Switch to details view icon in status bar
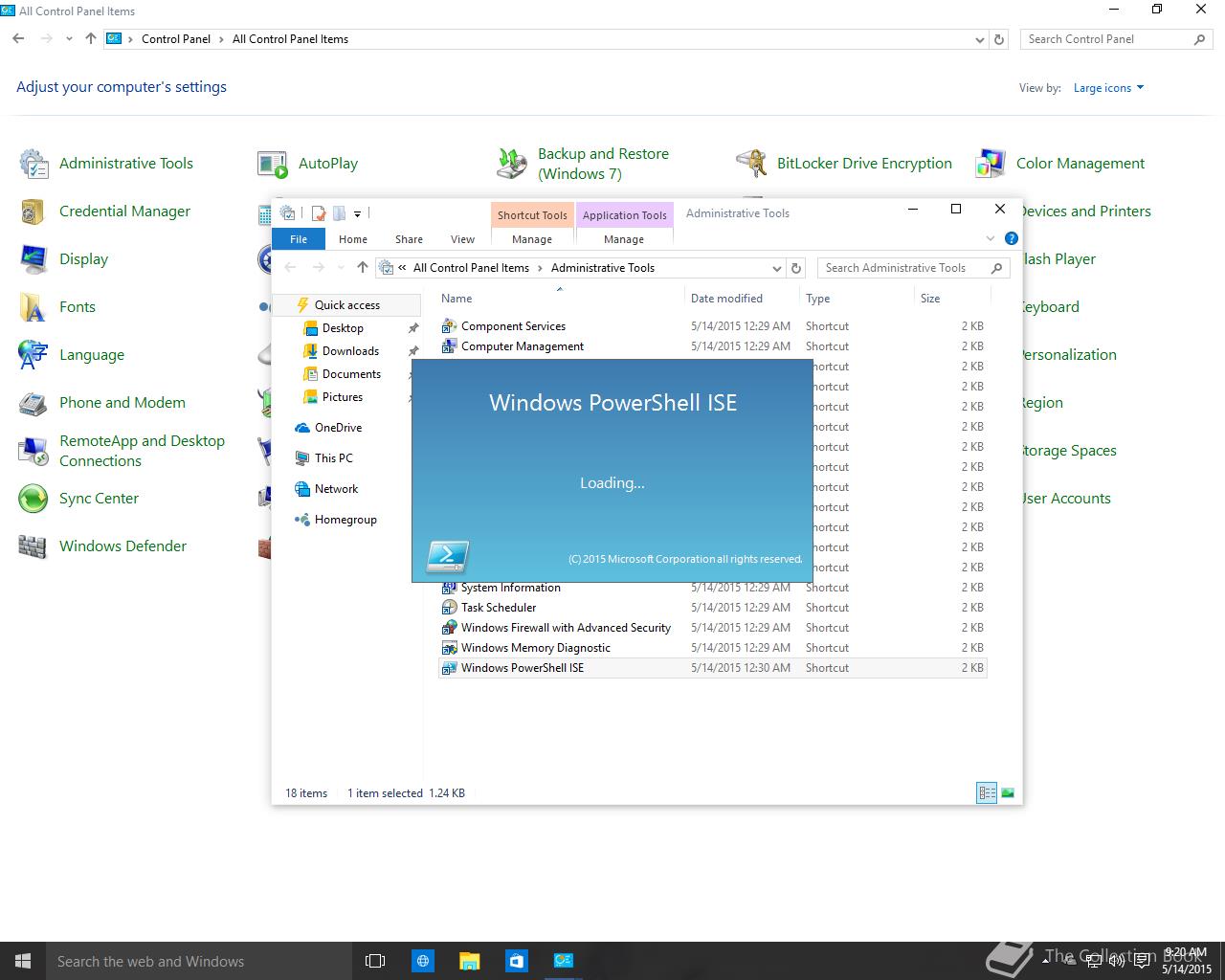Image resolution: width=1225 pixels, height=980 pixels. [986, 792]
